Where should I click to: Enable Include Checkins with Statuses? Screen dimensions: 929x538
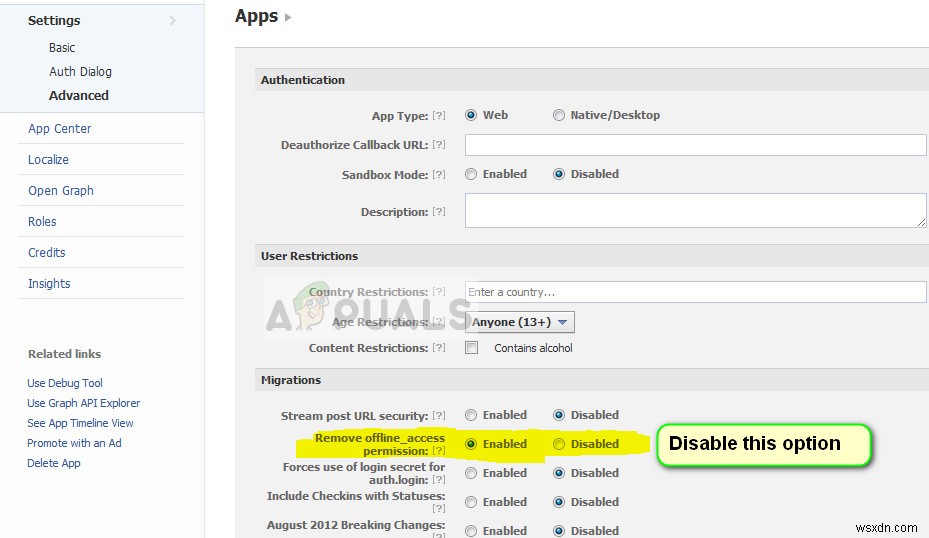(x=471, y=502)
